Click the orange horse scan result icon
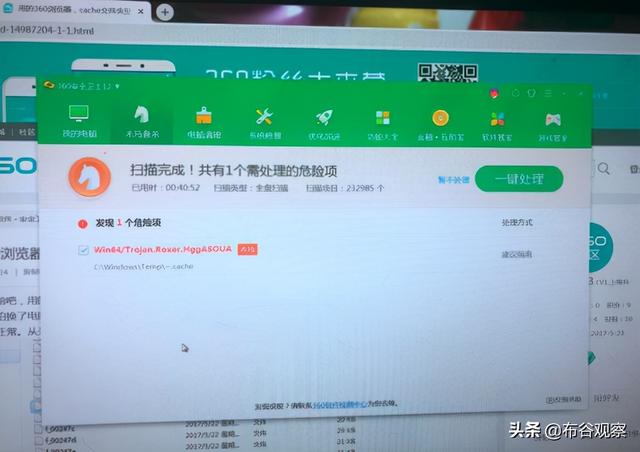 click(89, 177)
